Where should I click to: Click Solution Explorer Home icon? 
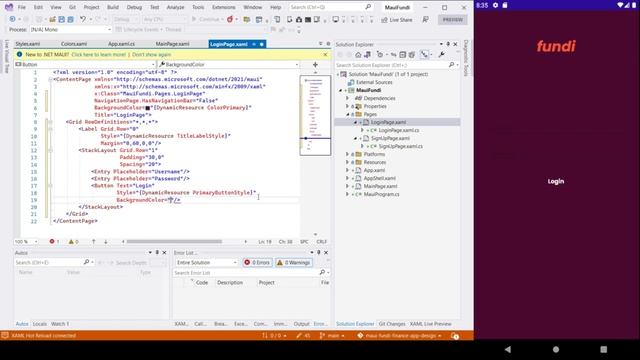[x=358, y=55]
